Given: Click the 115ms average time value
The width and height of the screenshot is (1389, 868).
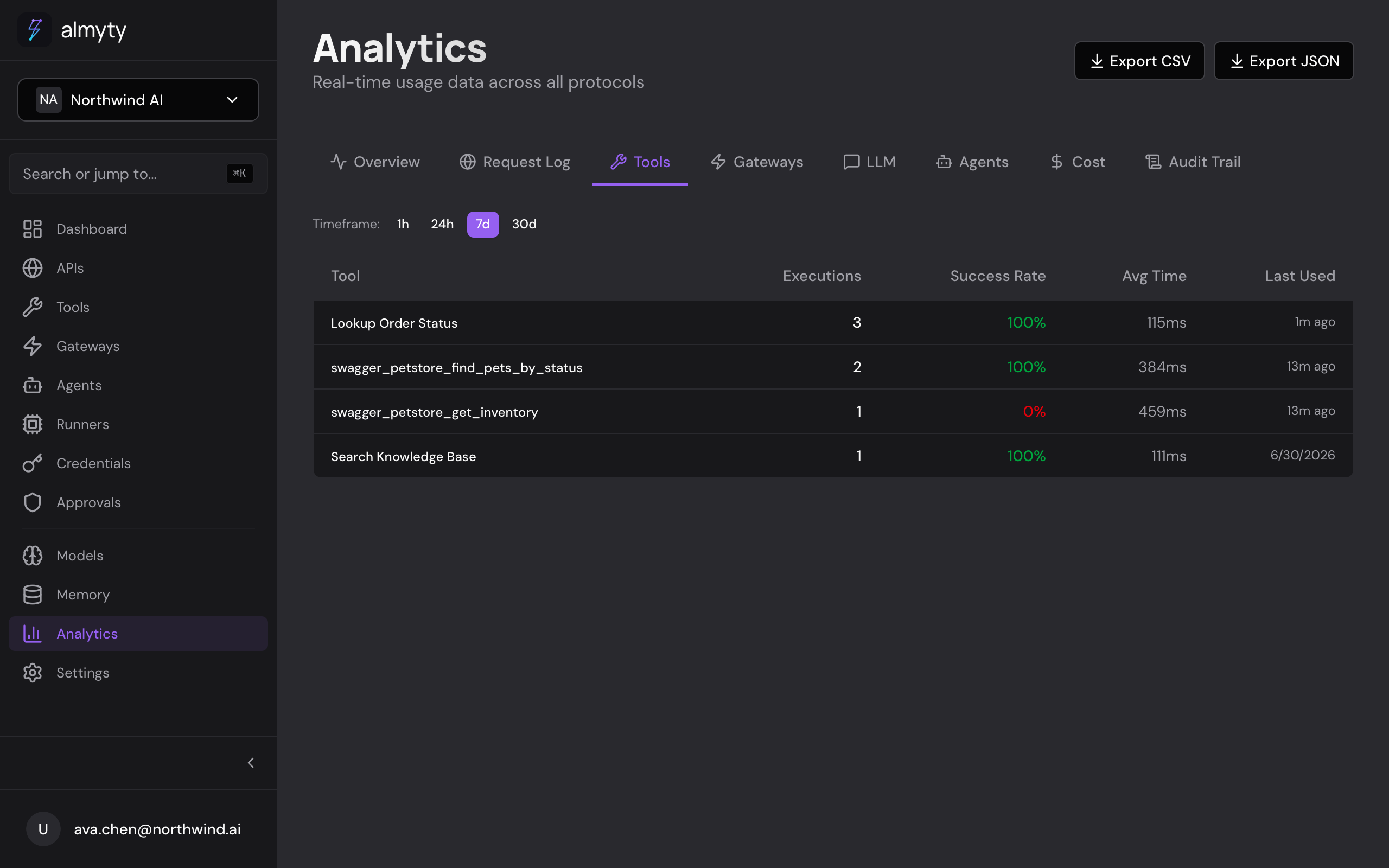Looking at the screenshot, I should tap(1167, 323).
